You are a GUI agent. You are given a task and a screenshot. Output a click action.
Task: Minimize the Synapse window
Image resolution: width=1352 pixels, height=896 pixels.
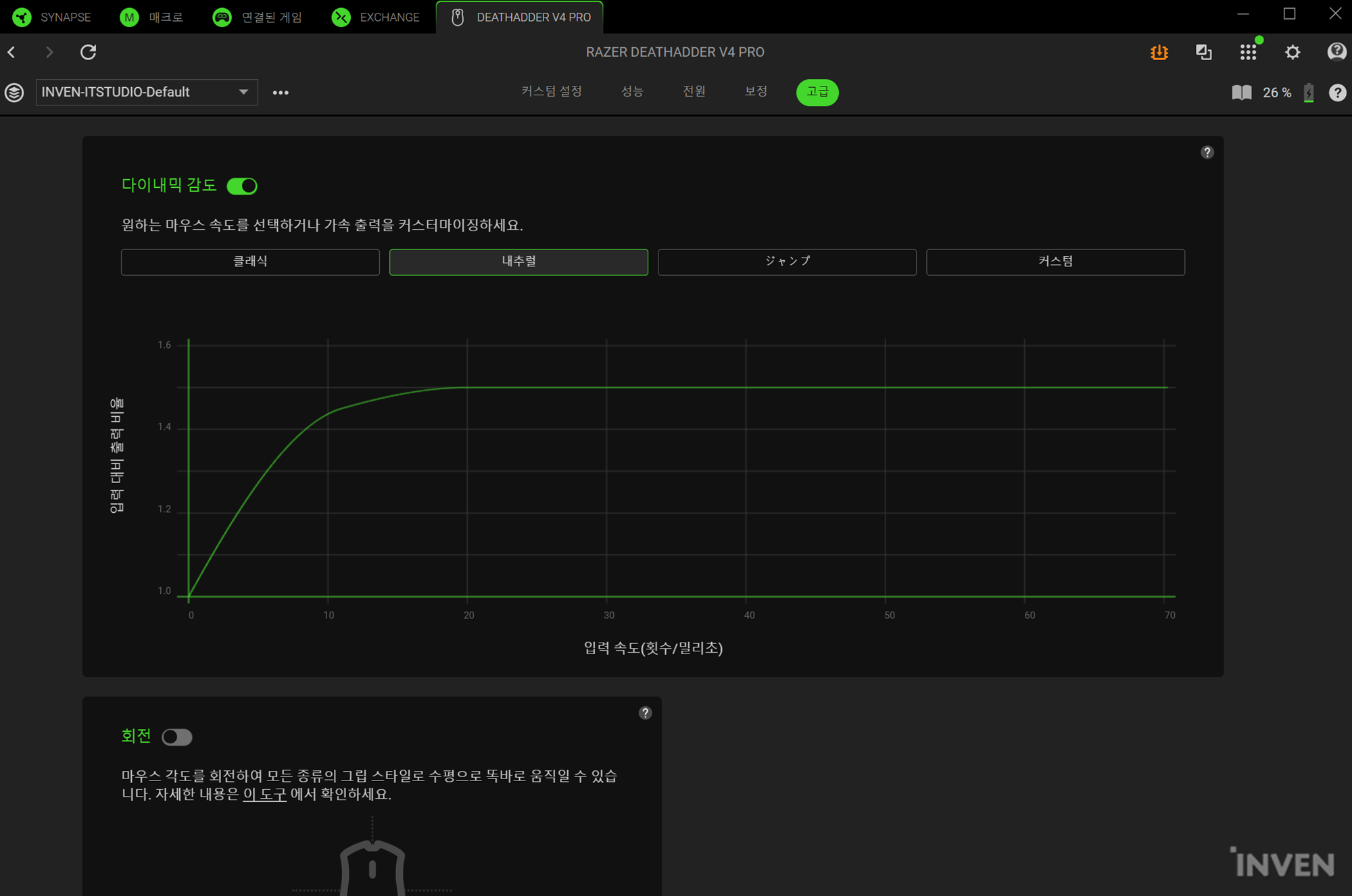pyautogui.click(x=1243, y=14)
